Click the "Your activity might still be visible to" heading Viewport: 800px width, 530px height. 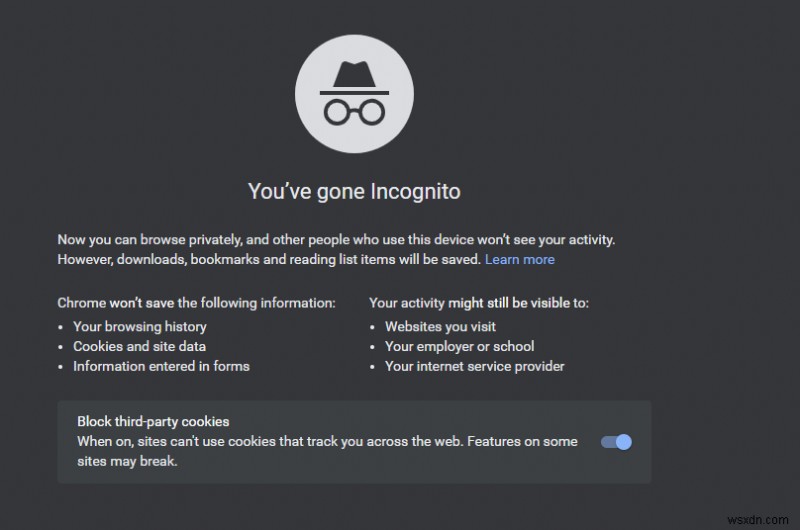[479, 303]
